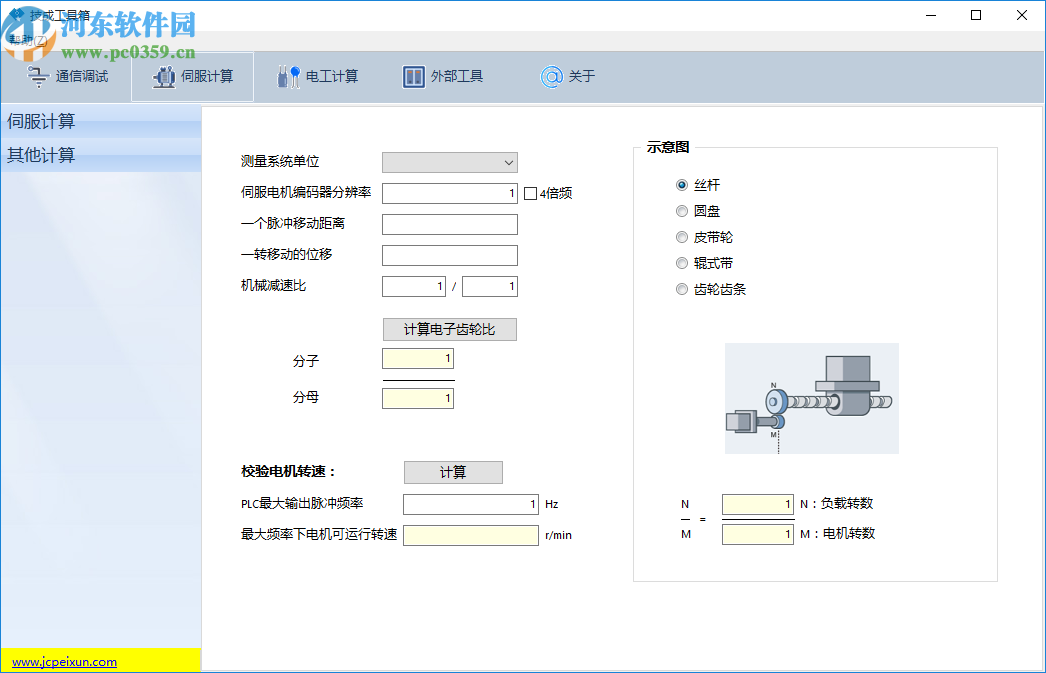1046x673 pixels.
Task: Click the screw mechanism diagram illustration
Action: (x=811, y=398)
